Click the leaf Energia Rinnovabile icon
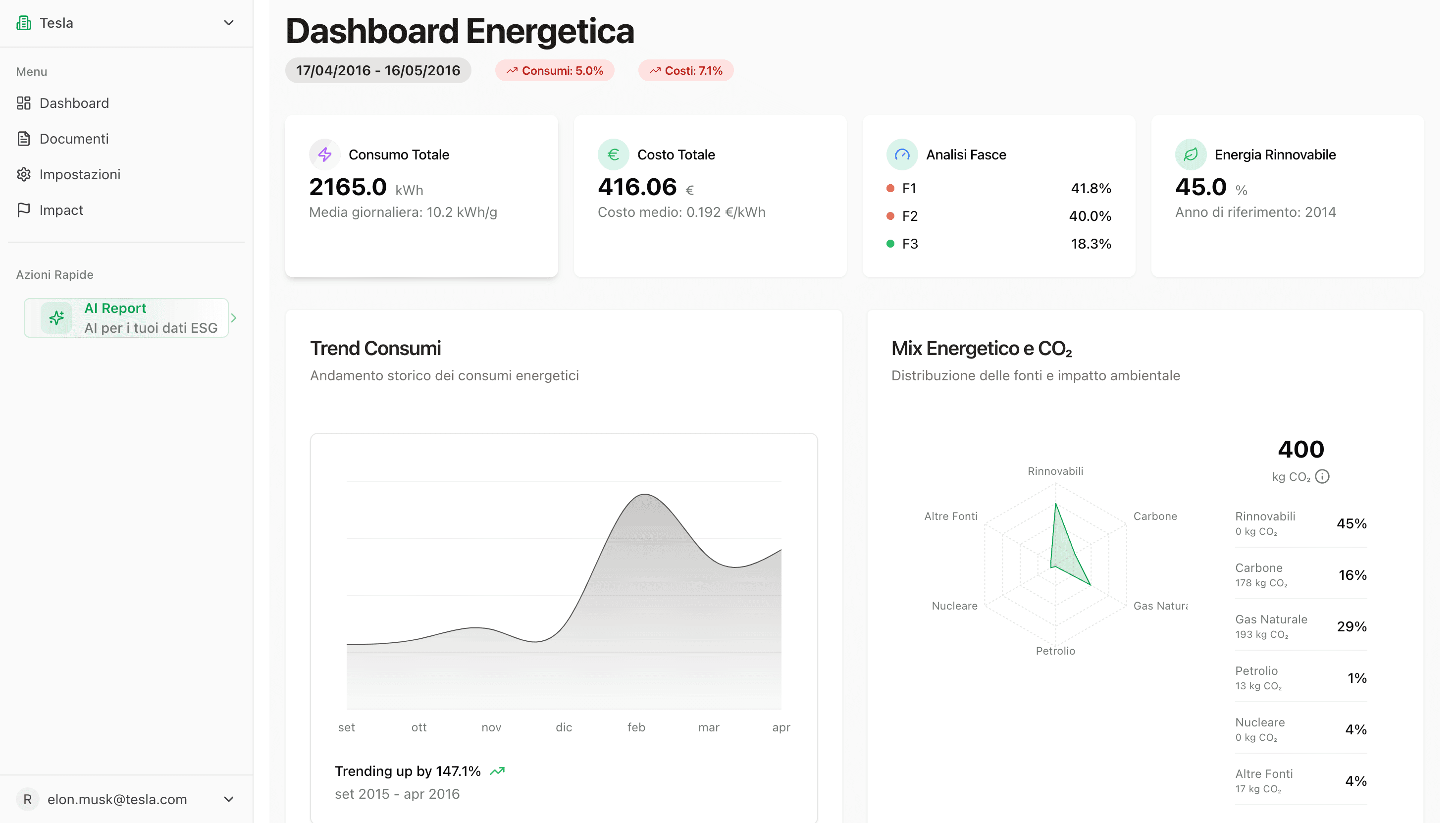The height and width of the screenshot is (823, 1456). (x=1191, y=154)
